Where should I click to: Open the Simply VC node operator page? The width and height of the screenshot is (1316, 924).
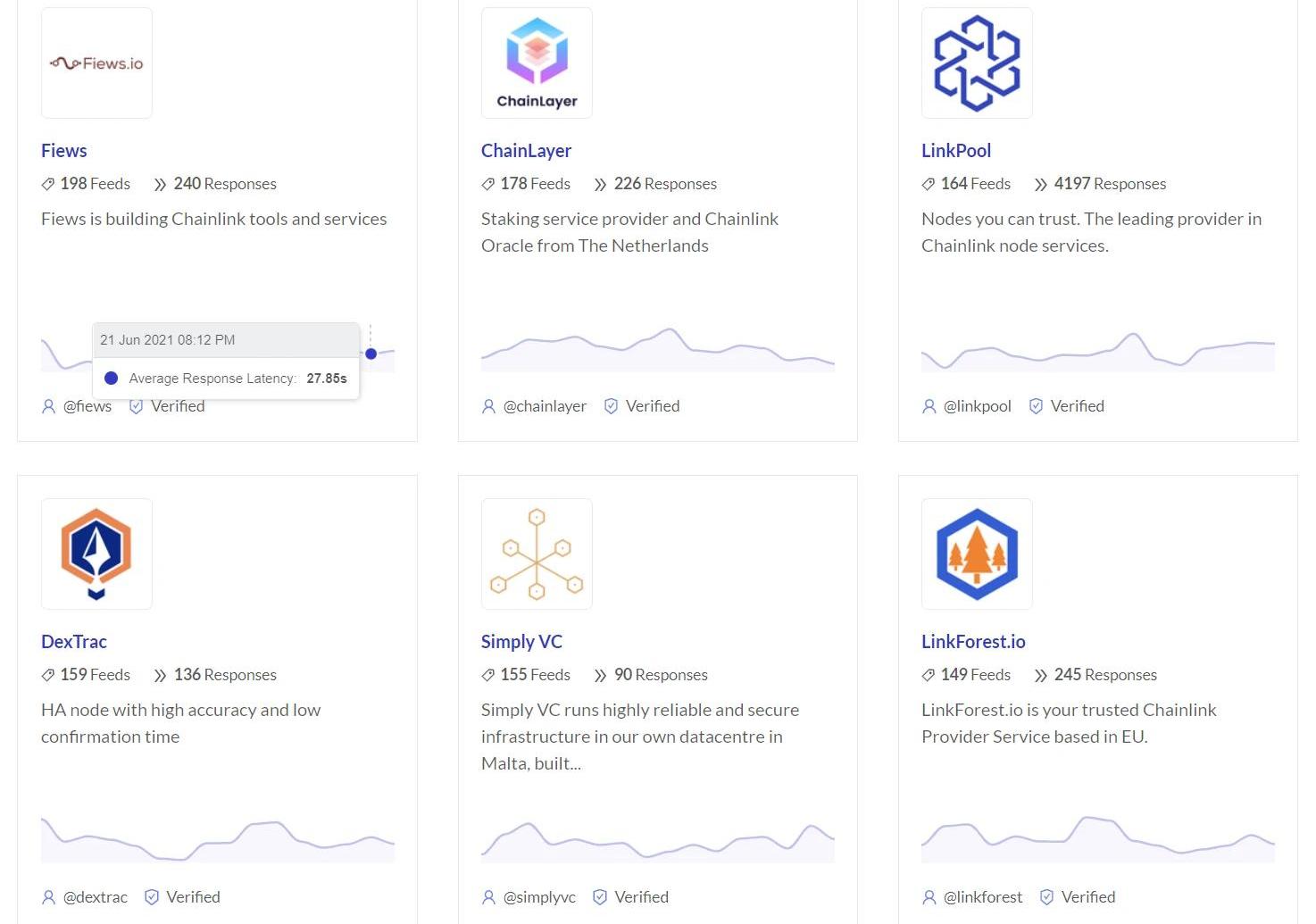pos(521,642)
